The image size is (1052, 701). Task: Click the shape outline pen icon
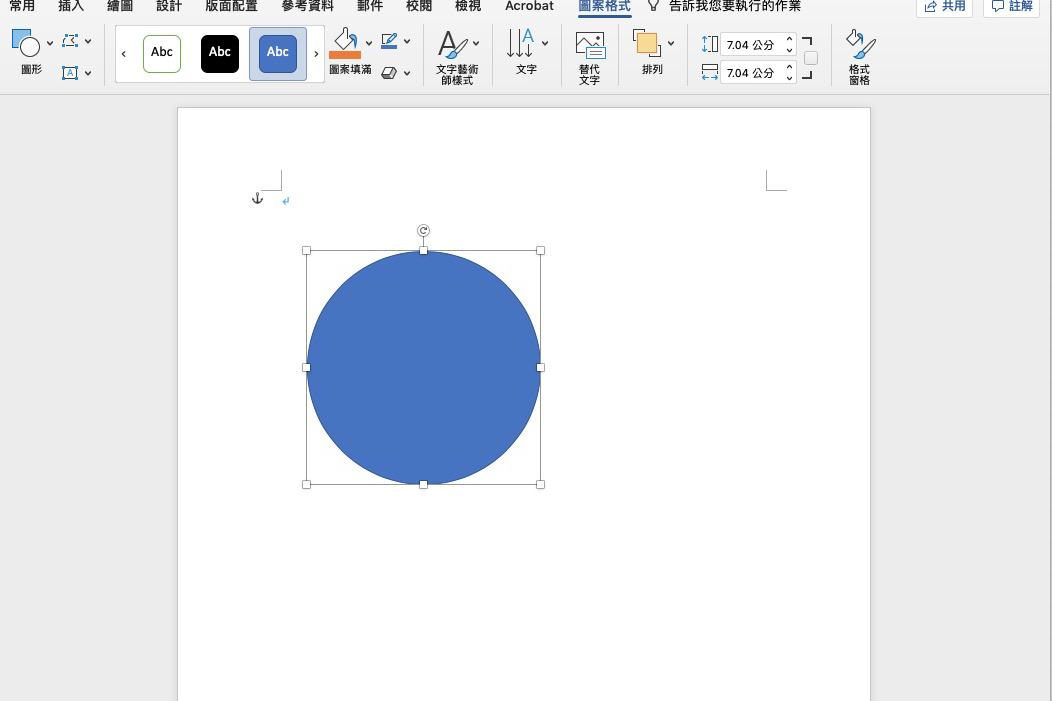point(389,42)
